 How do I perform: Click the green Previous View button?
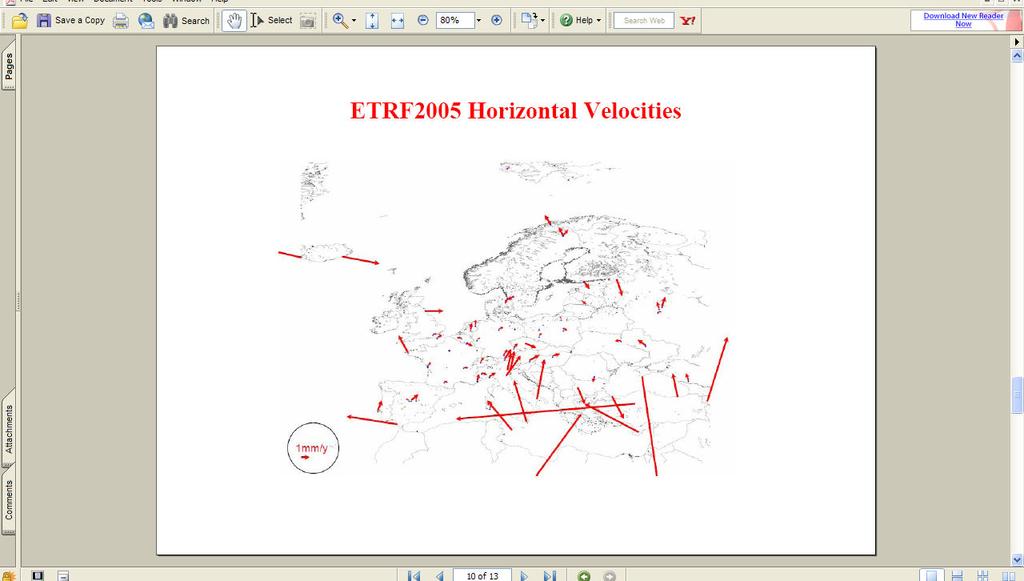tap(584, 576)
